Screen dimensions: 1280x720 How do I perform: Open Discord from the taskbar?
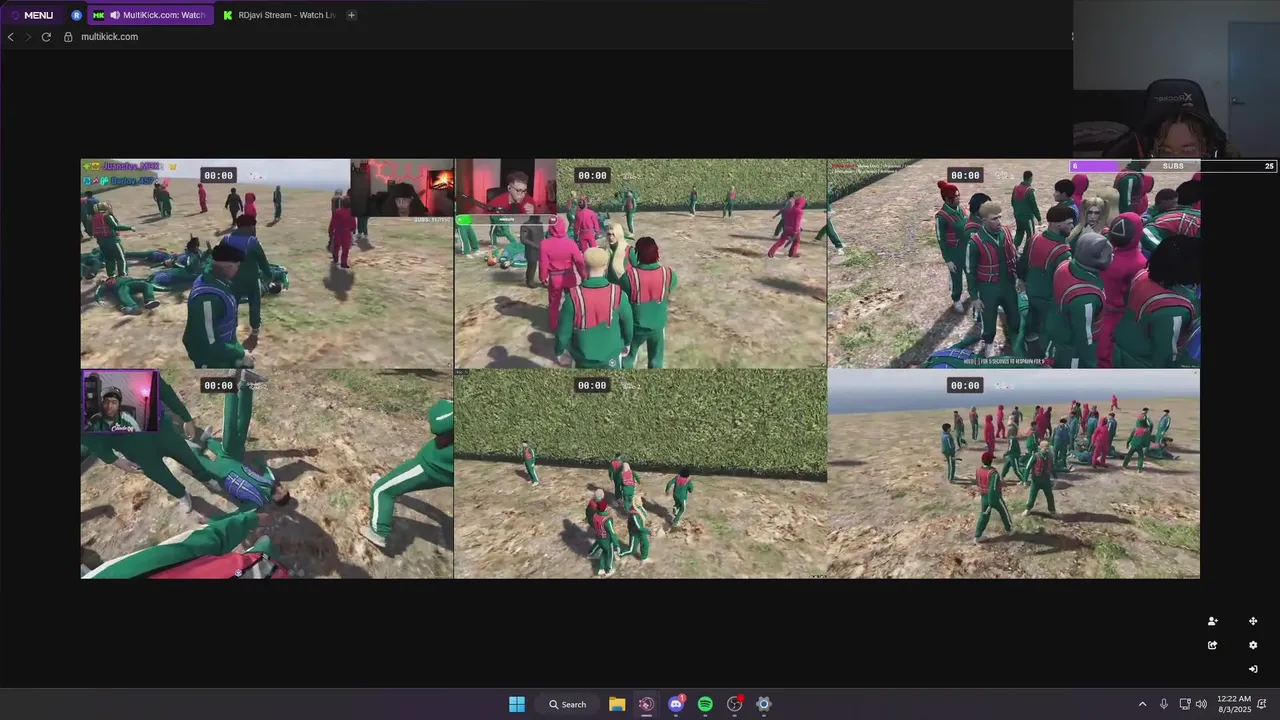pyautogui.click(x=676, y=704)
